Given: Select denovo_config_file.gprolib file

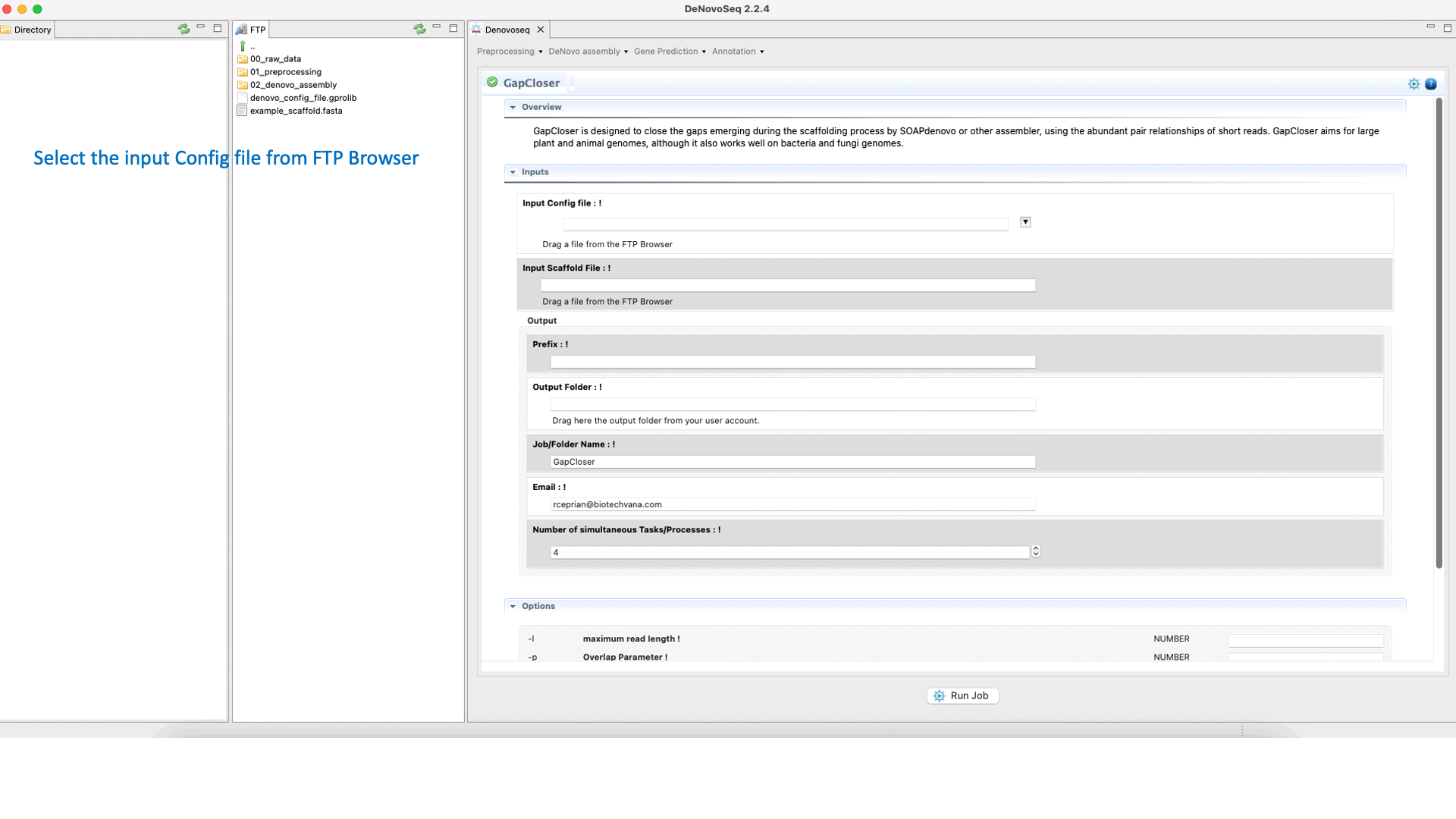Looking at the screenshot, I should (303, 98).
